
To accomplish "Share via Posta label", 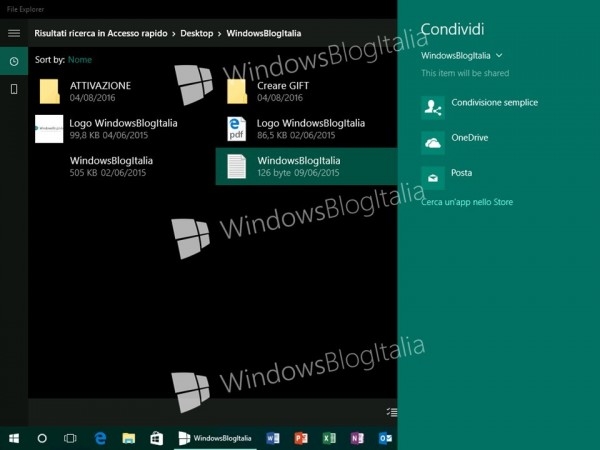I will tap(461, 173).
